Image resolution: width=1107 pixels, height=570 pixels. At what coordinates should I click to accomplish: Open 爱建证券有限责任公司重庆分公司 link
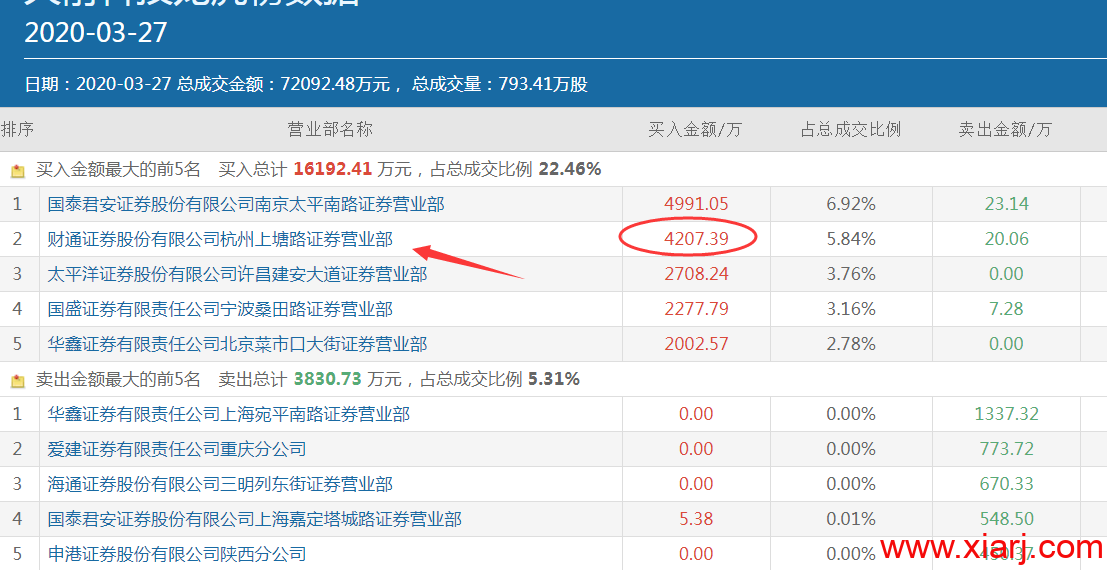(176, 449)
